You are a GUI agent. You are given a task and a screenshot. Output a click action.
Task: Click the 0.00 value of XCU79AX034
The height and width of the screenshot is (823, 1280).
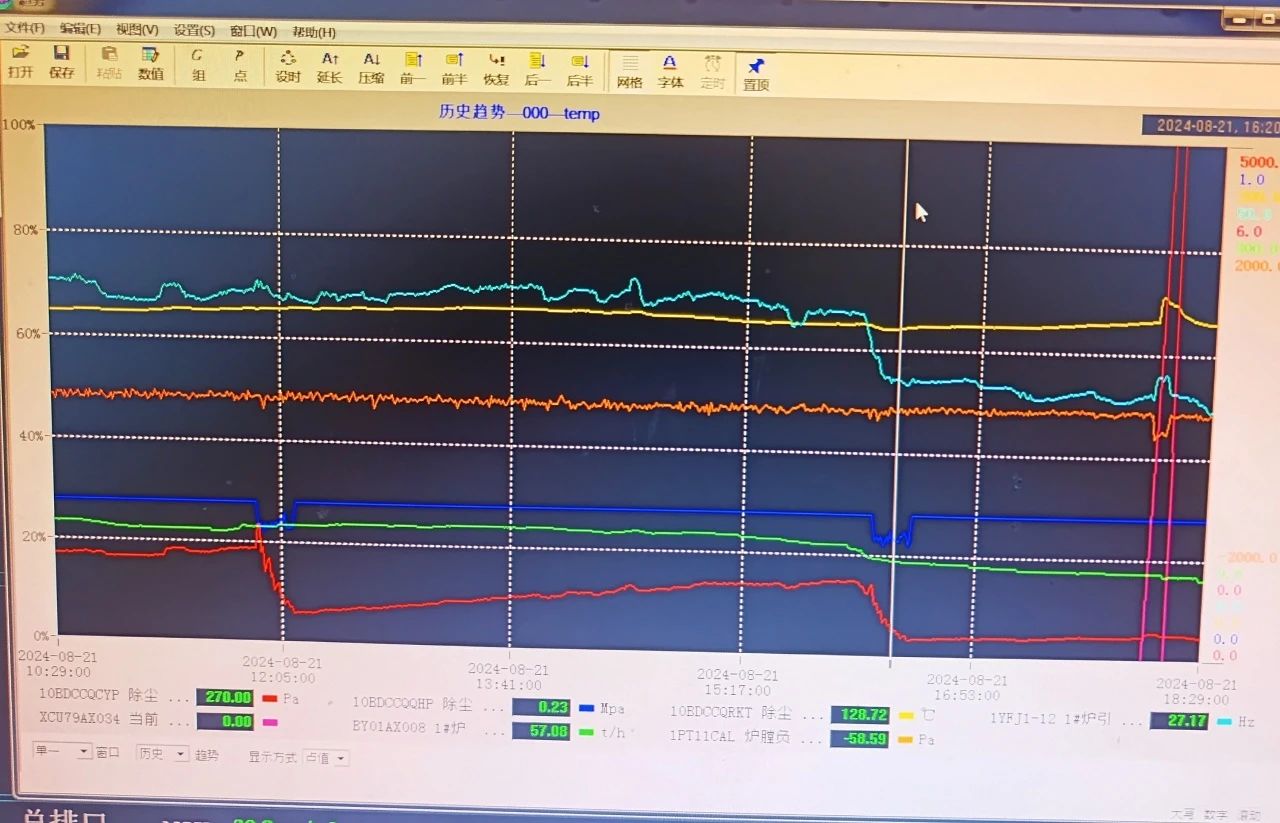224,721
